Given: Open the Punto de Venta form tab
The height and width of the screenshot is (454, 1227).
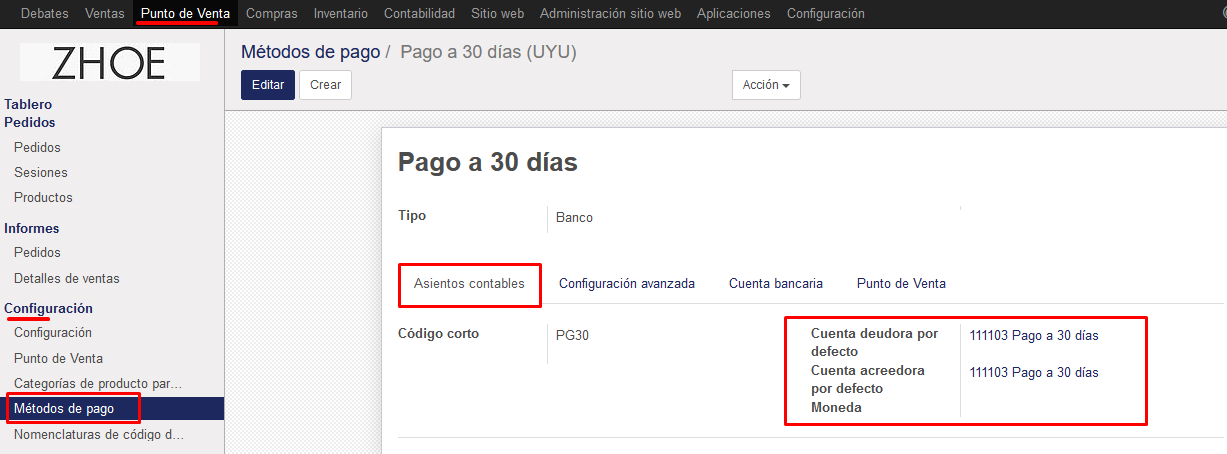Looking at the screenshot, I should click(x=900, y=284).
